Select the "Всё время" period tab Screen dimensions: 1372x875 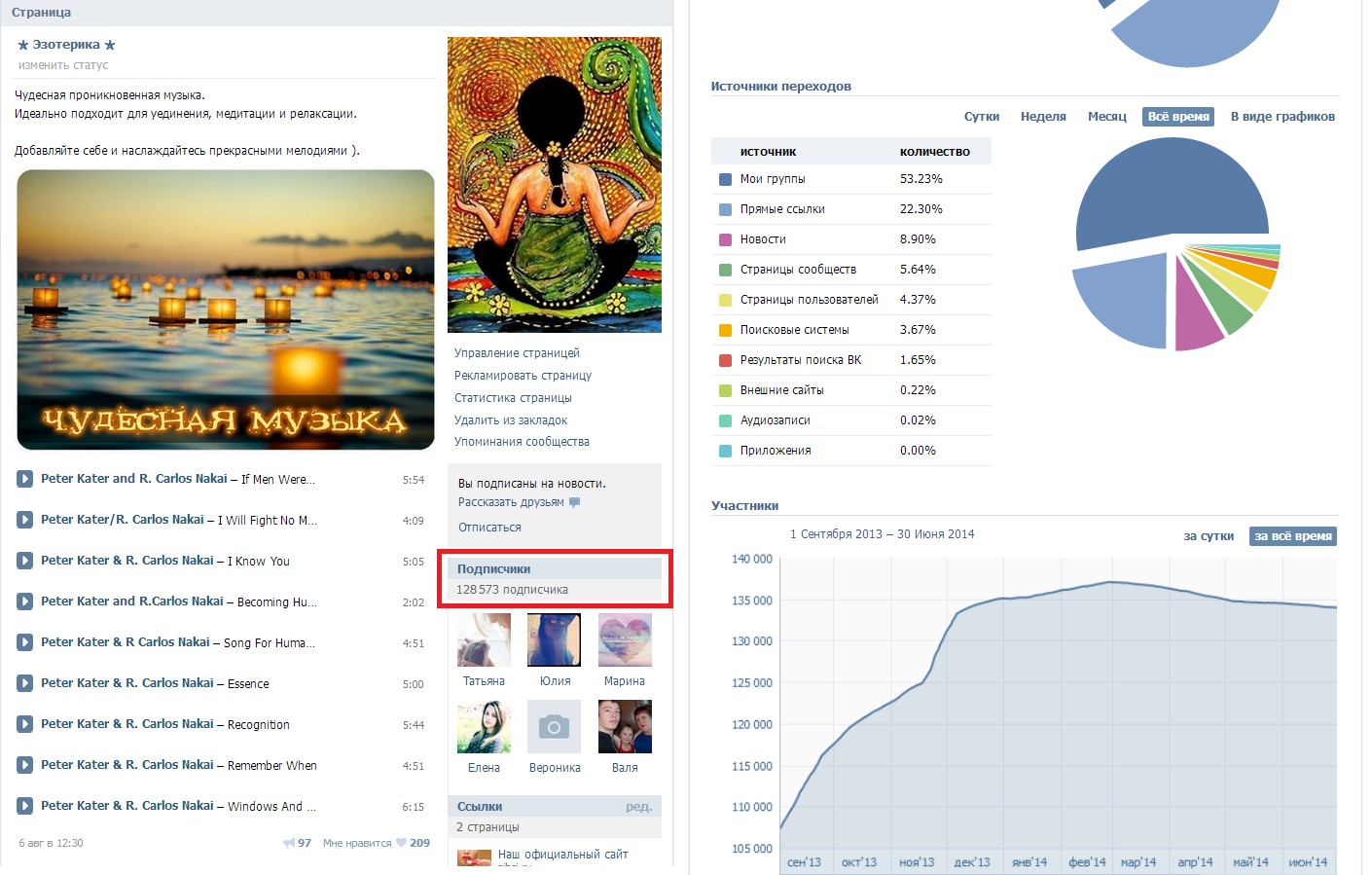[1178, 117]
